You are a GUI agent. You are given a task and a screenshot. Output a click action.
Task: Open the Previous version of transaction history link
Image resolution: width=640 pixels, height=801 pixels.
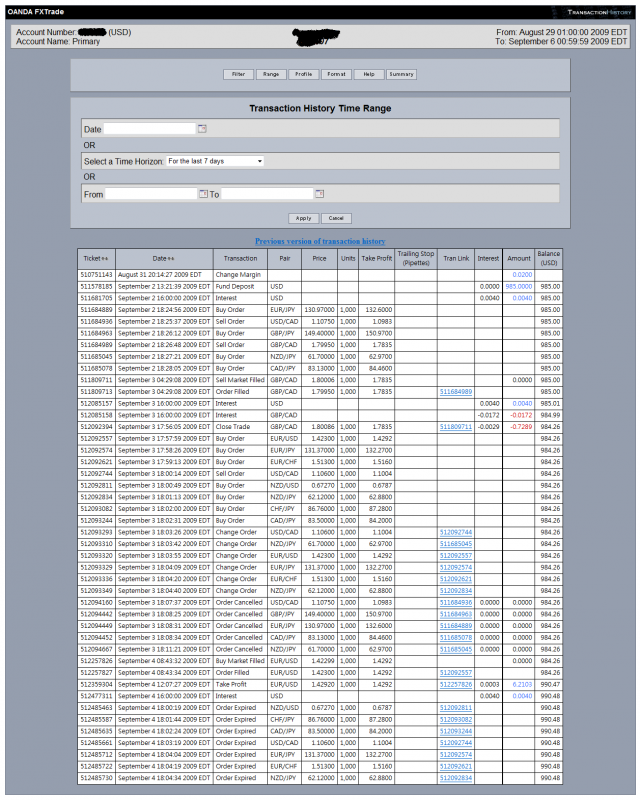pos(320,241)
